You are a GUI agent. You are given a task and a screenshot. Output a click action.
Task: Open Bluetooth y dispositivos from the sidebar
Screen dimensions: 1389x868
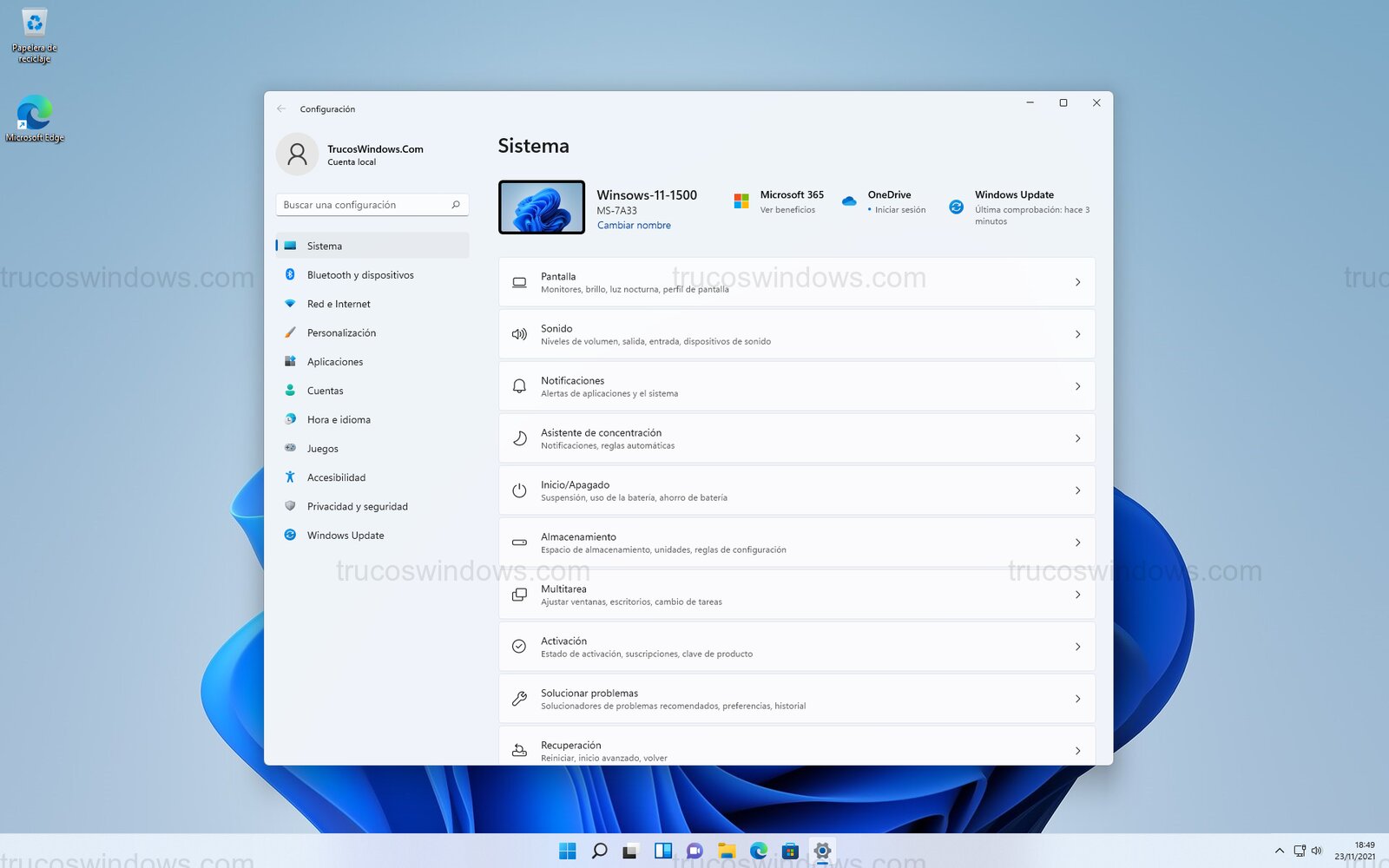[x=360, y=274]
